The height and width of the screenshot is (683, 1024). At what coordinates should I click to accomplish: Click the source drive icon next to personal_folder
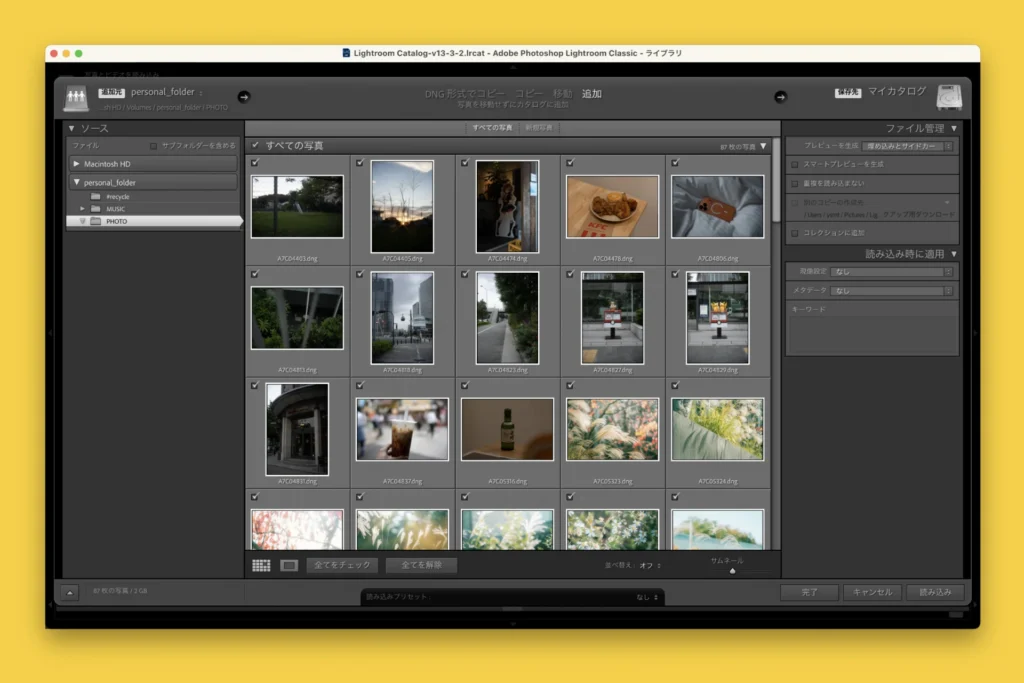[76, 97]
